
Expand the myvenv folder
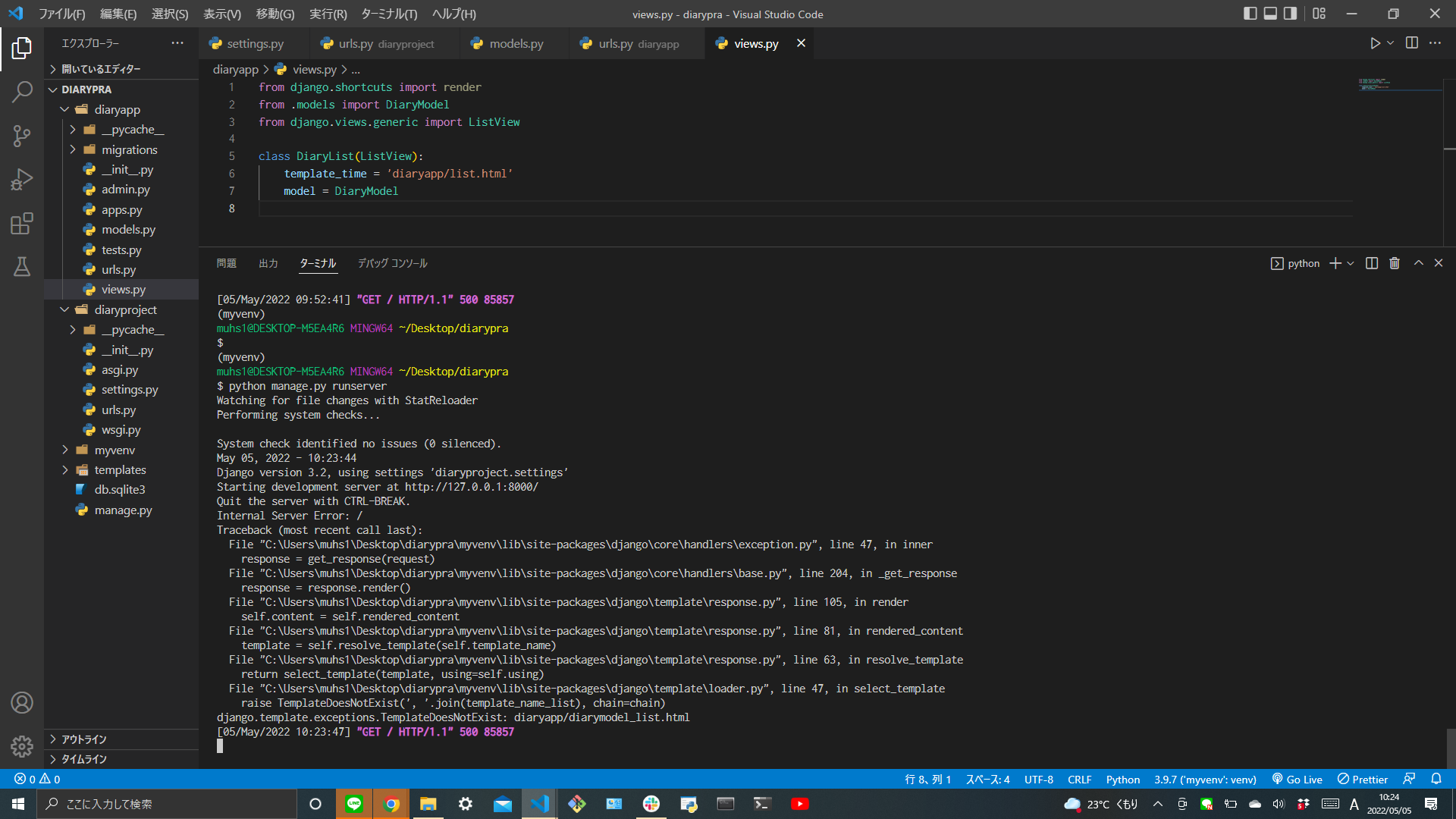(121, 450)
